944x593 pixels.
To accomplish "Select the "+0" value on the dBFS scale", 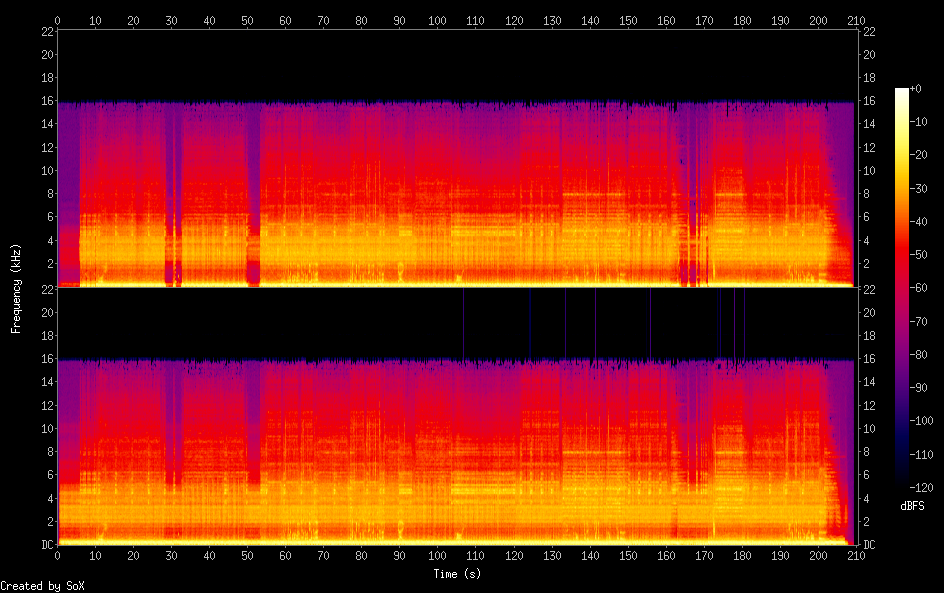I will (x=915, y=88).
